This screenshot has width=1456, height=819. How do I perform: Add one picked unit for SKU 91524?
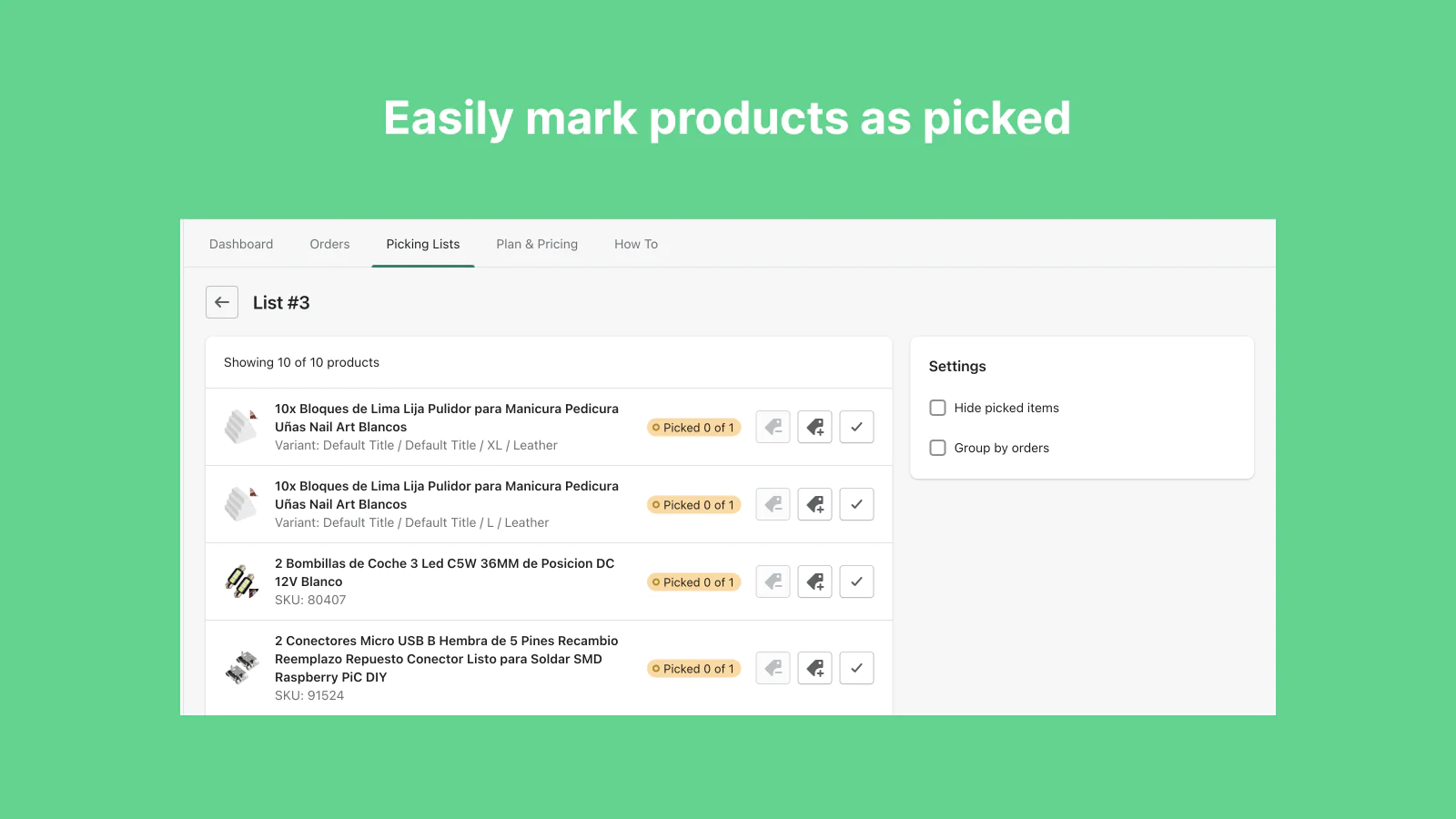pos(814,668)
